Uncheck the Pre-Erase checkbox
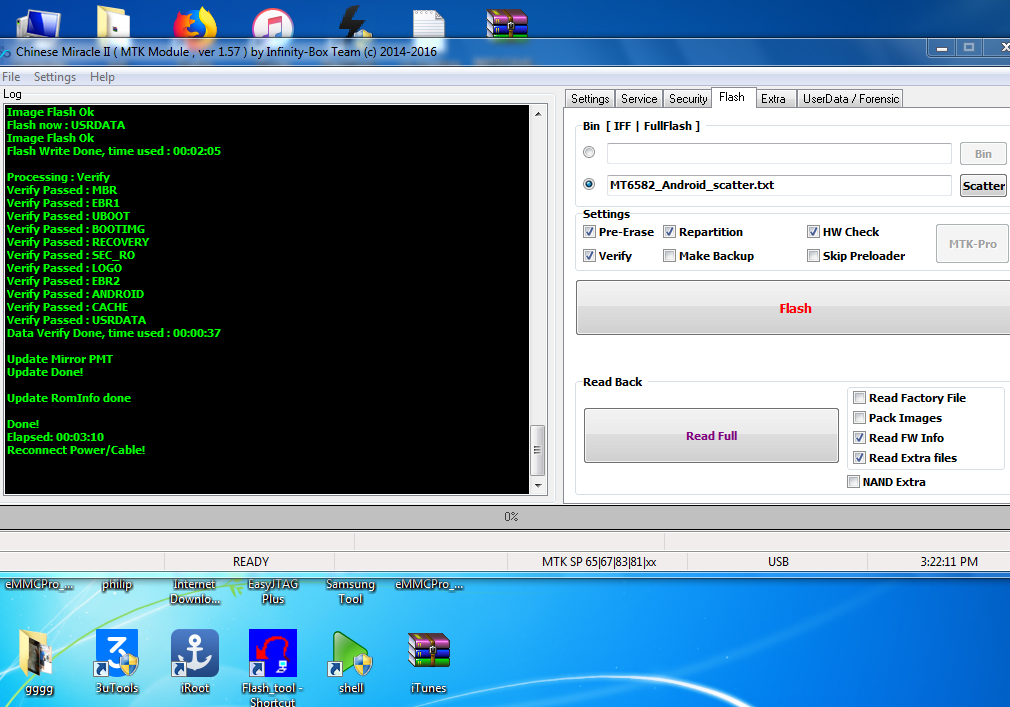 point(589,232)
